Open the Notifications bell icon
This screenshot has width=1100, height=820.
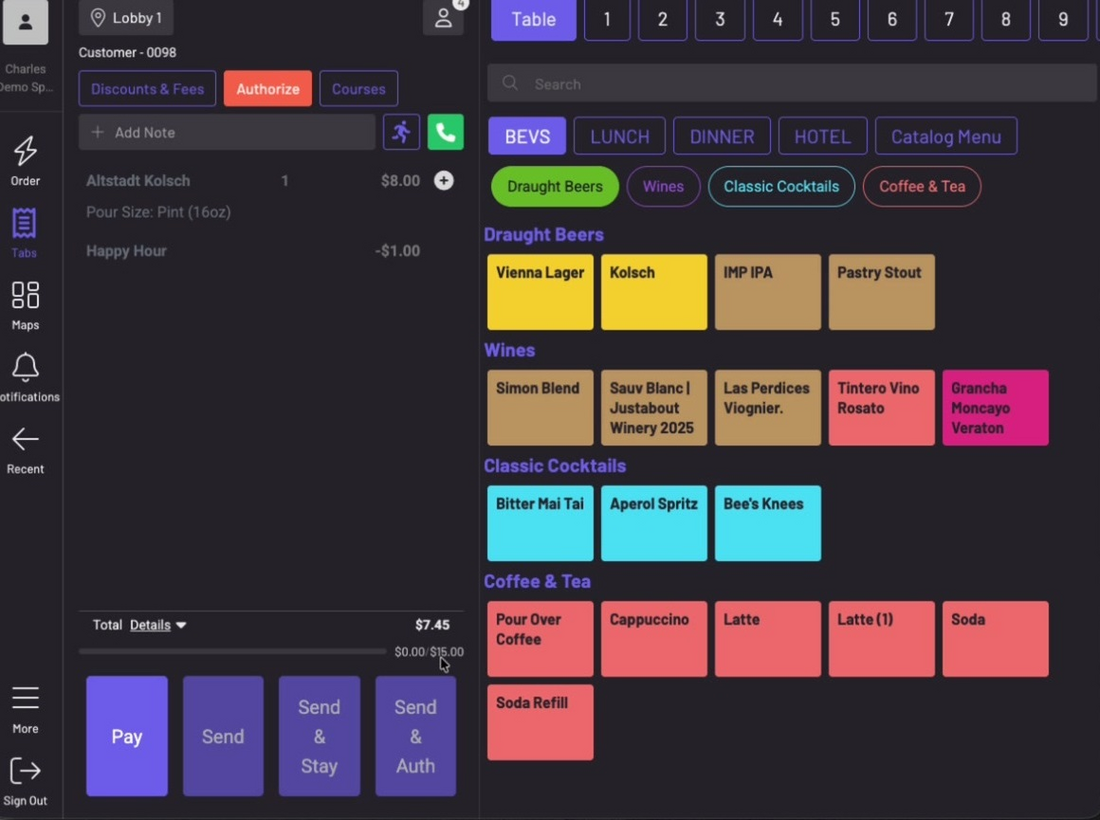click(25, 367)
